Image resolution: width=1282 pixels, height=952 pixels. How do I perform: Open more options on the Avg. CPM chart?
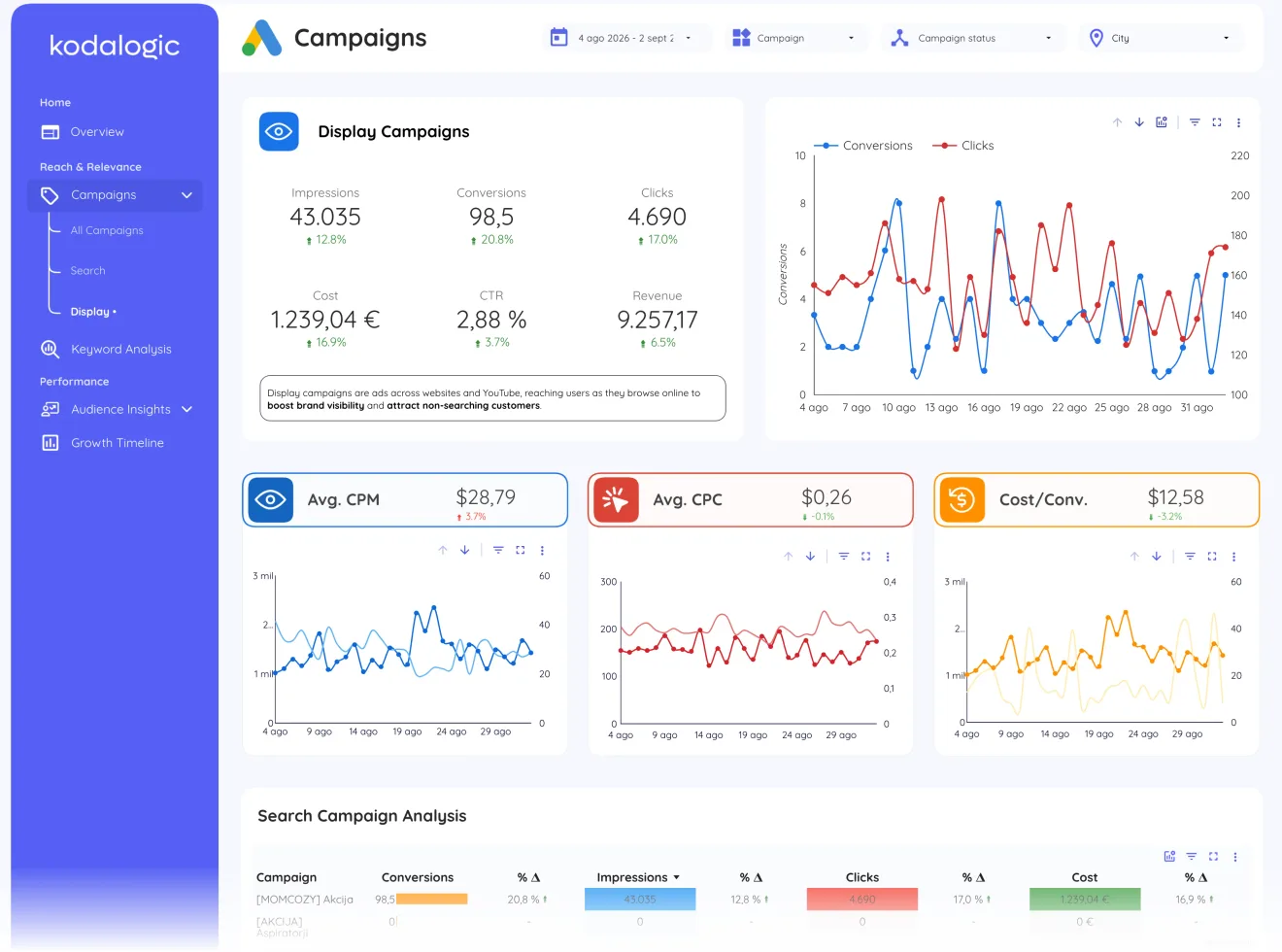click(x=542, y=550)
